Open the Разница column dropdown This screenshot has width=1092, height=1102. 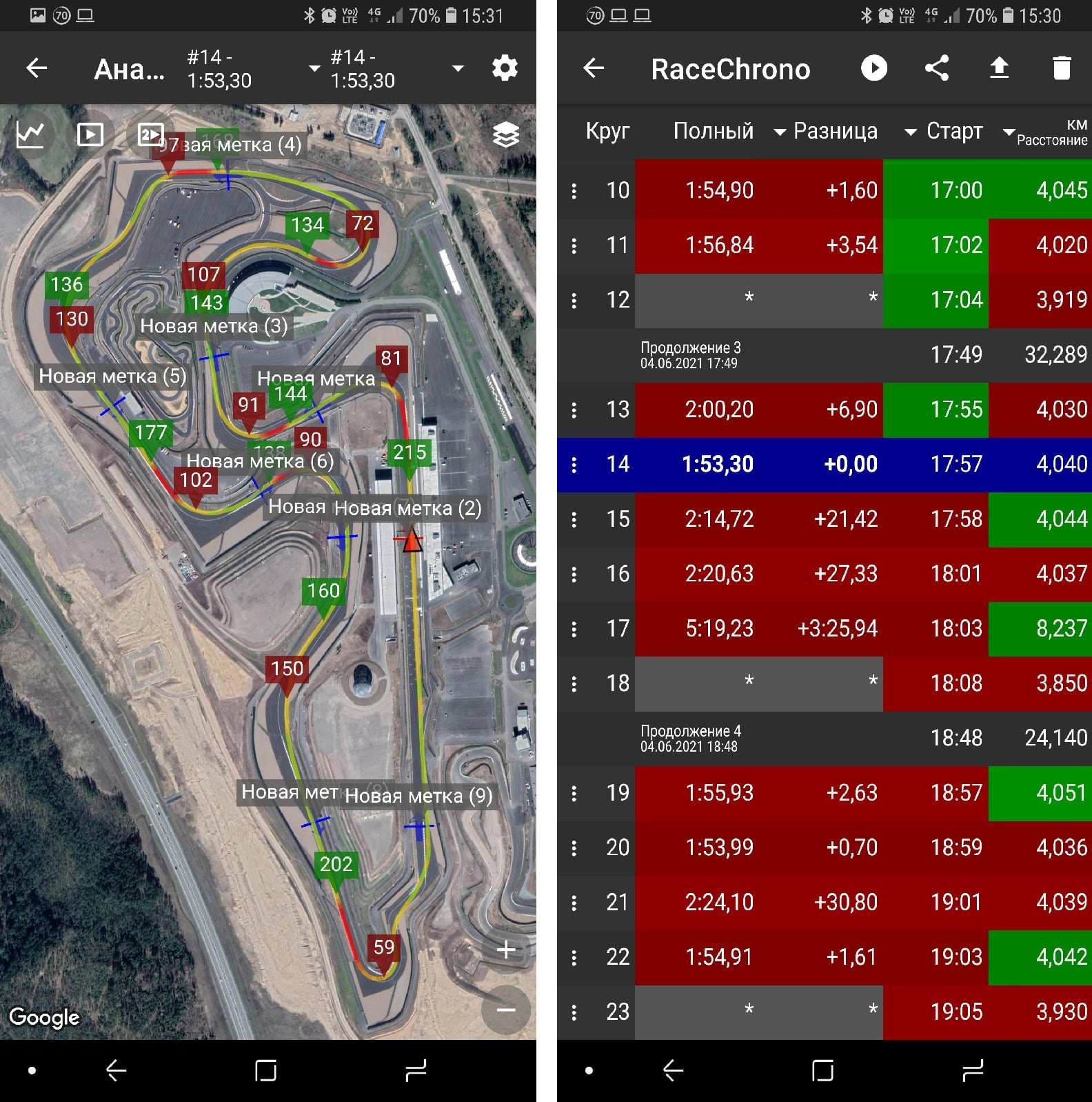coord(911,132)
